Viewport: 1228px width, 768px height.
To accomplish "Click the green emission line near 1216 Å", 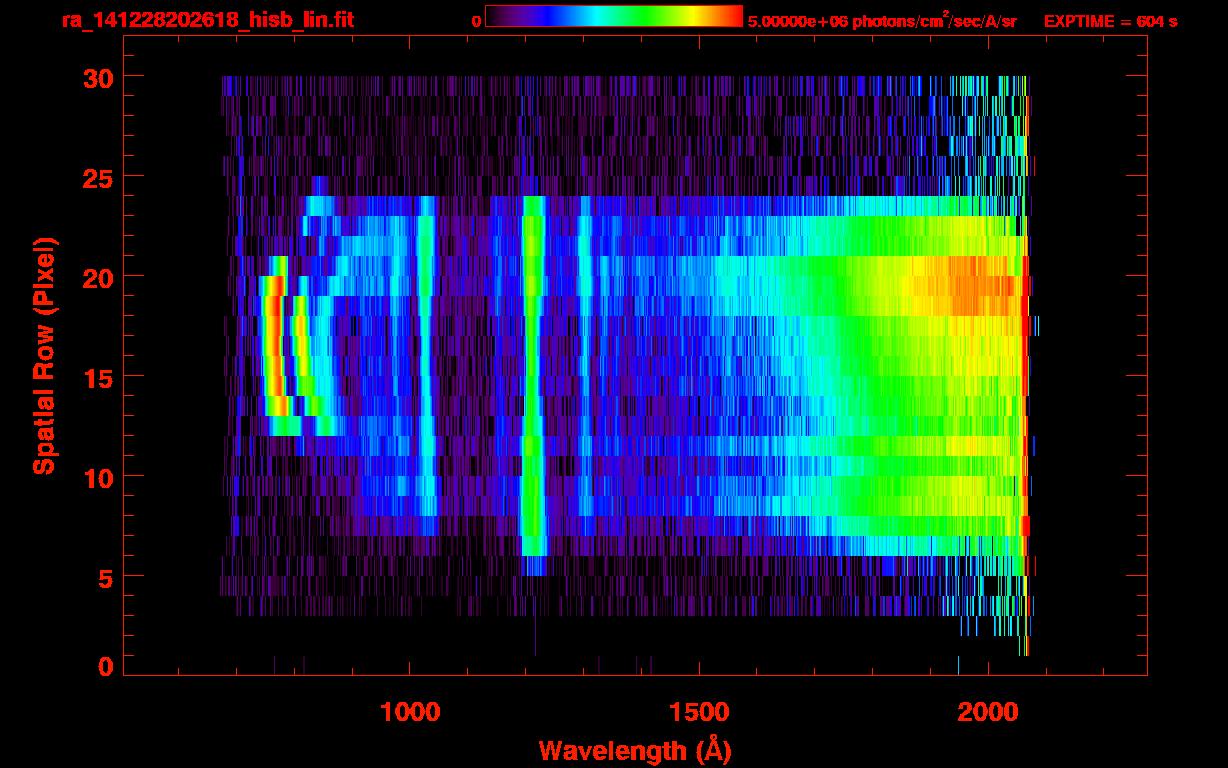I will pos(533,376).
